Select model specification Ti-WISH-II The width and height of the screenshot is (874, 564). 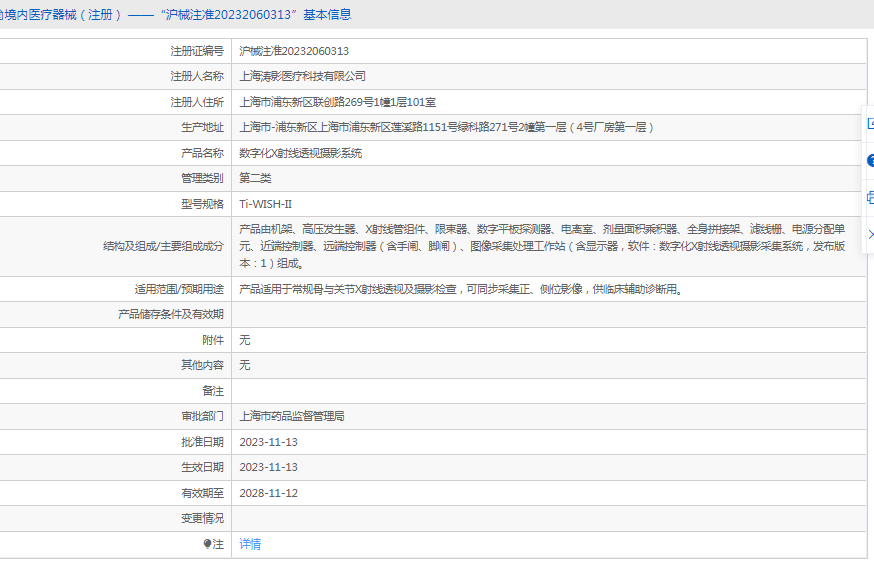coord(265,204)
